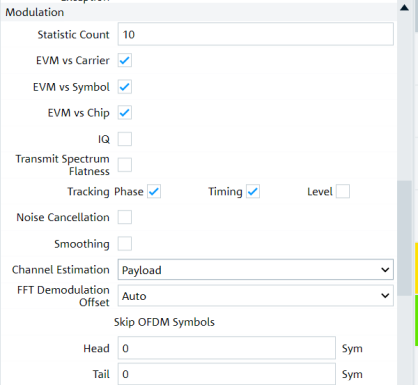This screenshot has width=418, height=385.
Task: Check the Transmit Spectrum Flatness box
Action: click(x=125, y=165)
